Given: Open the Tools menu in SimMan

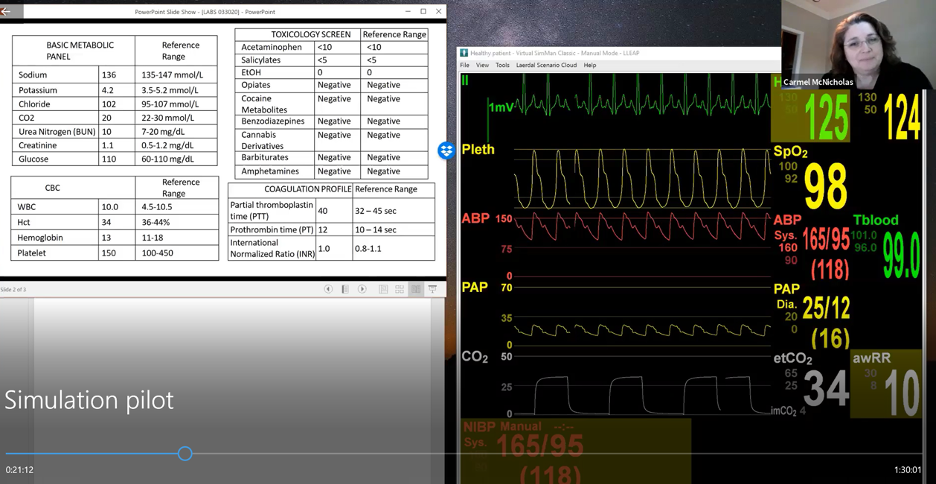Looking at the screenshot, I should pos(502,65).
